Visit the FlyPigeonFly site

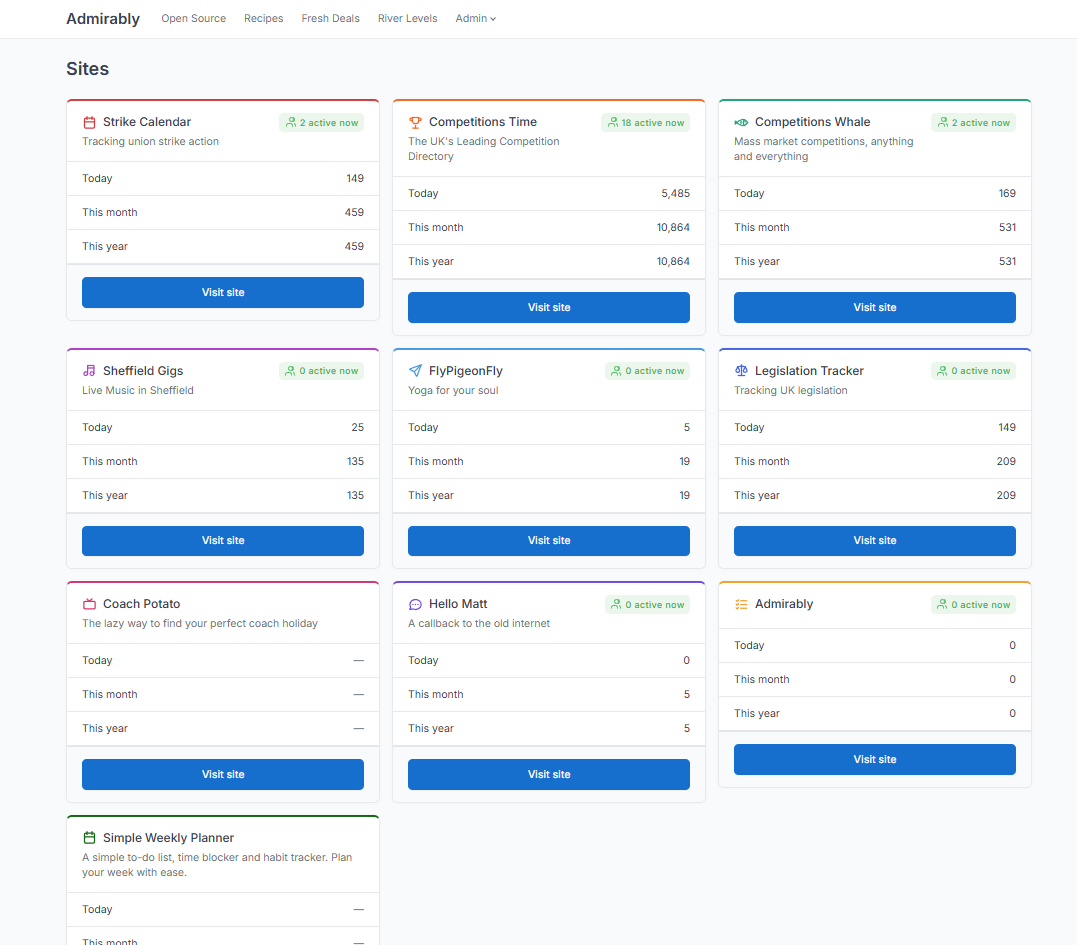pyautogui.click(x=549, y=540)
